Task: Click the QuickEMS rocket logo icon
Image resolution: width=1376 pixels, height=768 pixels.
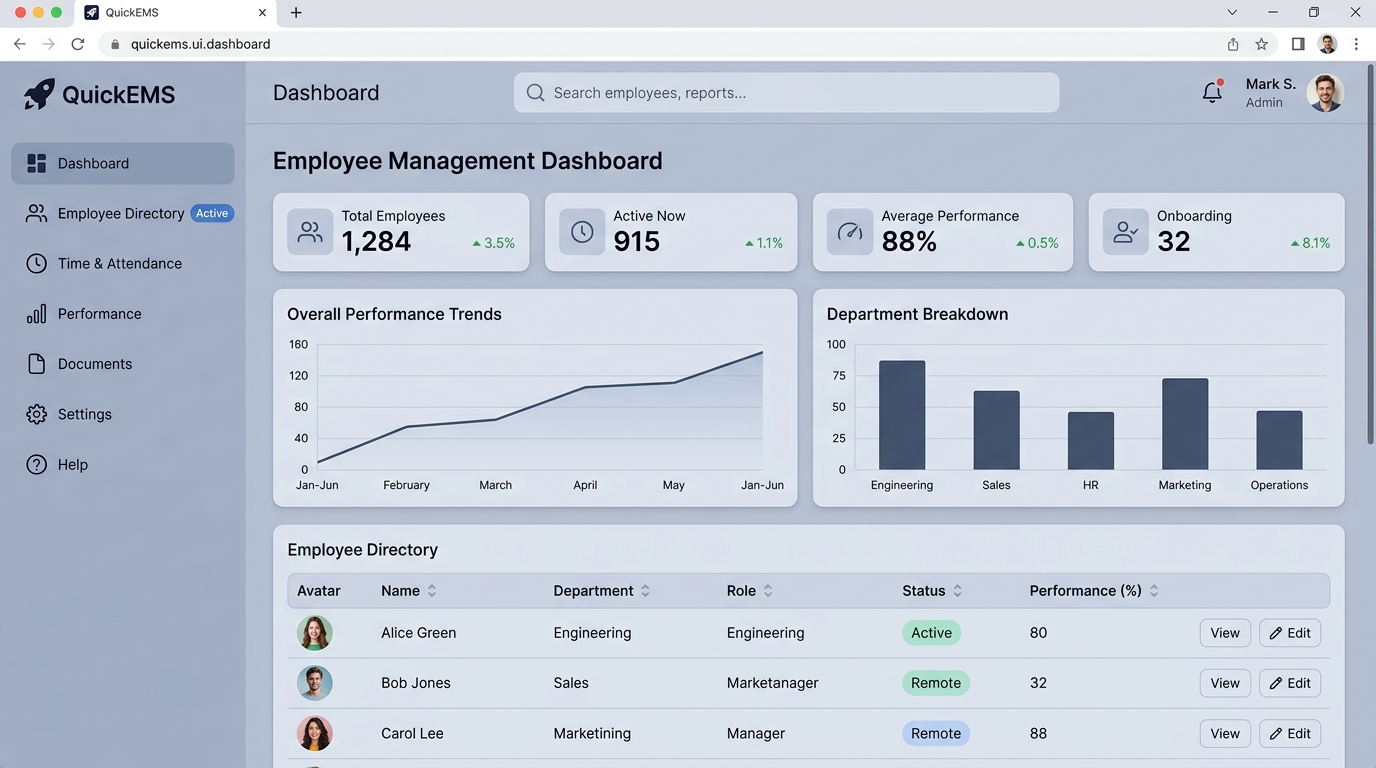Action: pos(39,94)
